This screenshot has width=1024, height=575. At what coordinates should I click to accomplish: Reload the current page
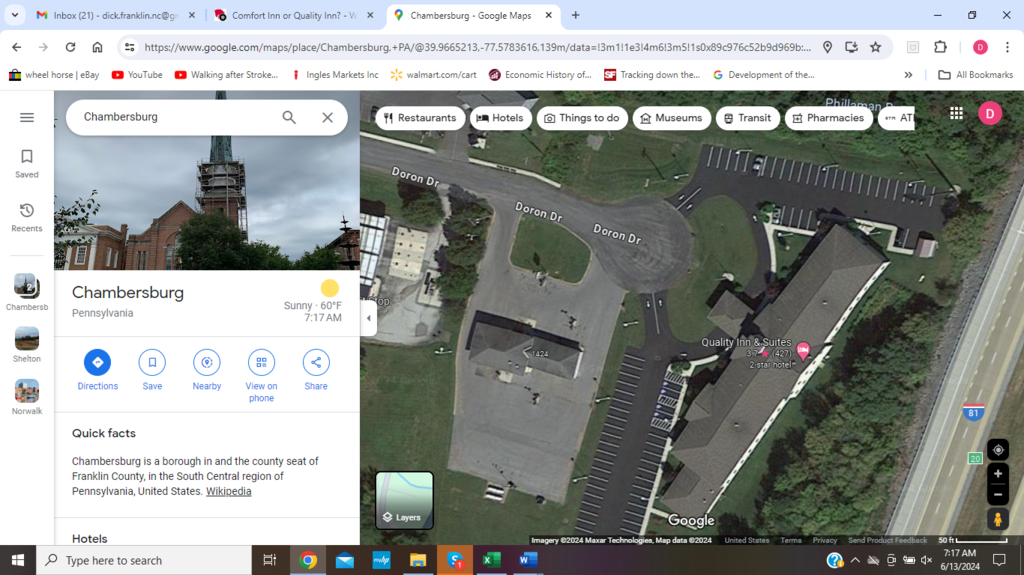[71, 47]
